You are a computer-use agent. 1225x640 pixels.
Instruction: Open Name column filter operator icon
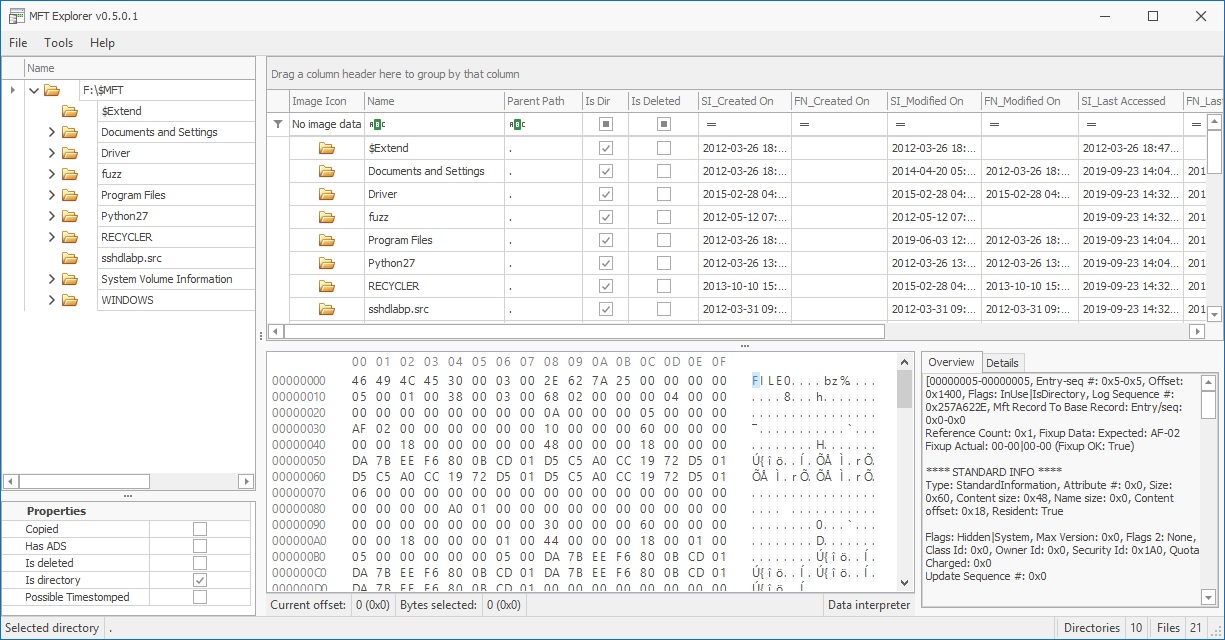tap(376, 124)
